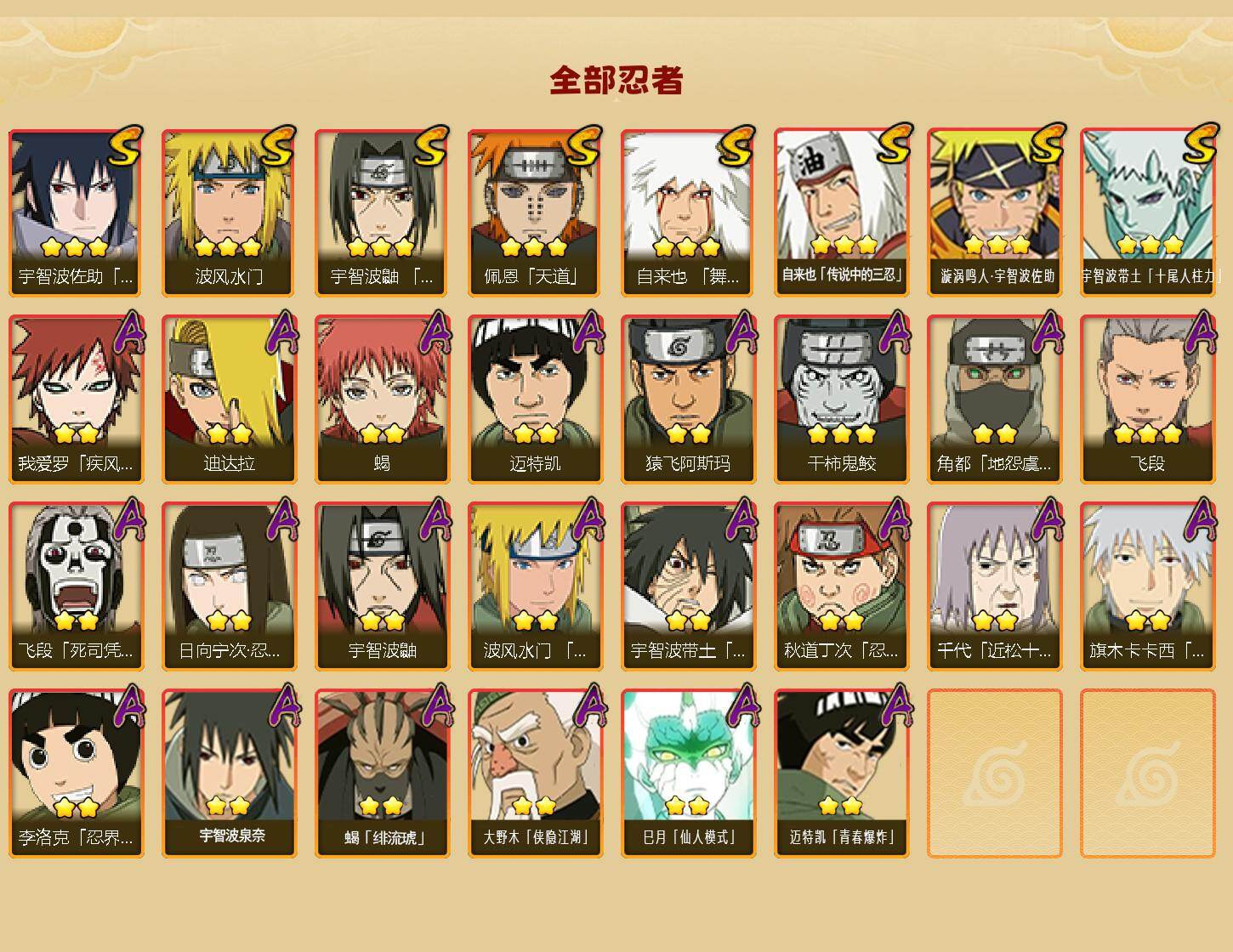
Task: Click the 全部忍者 section heading
Action: coord(616,80)
